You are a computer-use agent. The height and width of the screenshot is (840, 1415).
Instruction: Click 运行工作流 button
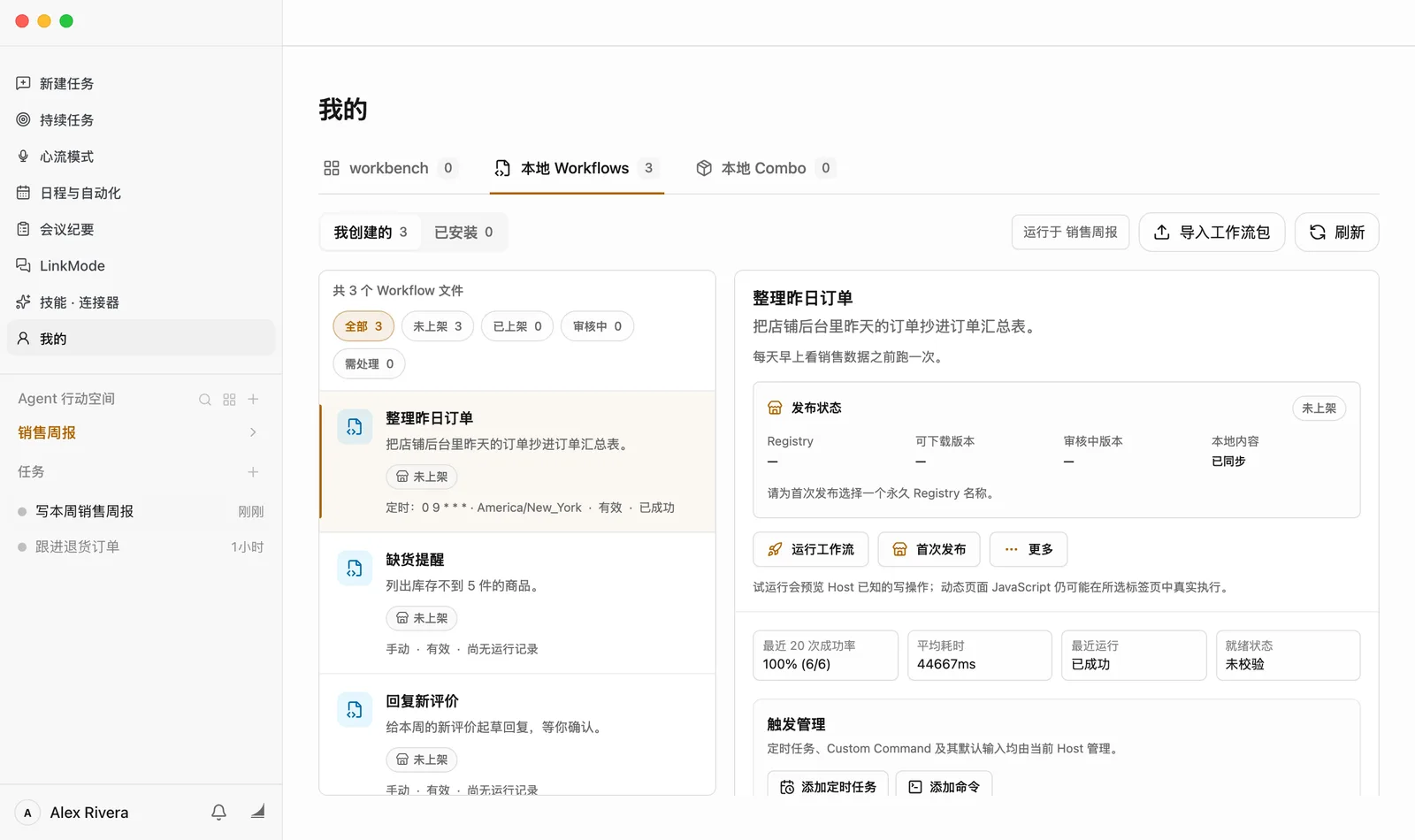(811, 549)
